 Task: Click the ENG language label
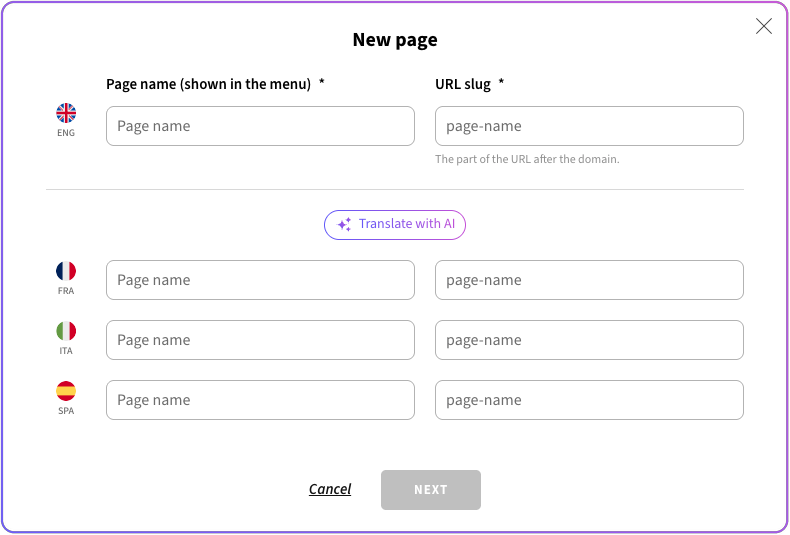pyautogui.click(x=66, y=133)
